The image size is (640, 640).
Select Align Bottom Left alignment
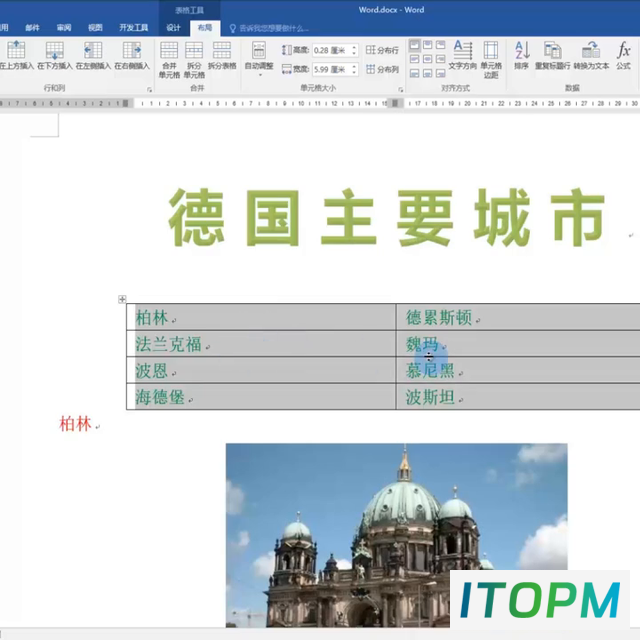click(414, 73)
